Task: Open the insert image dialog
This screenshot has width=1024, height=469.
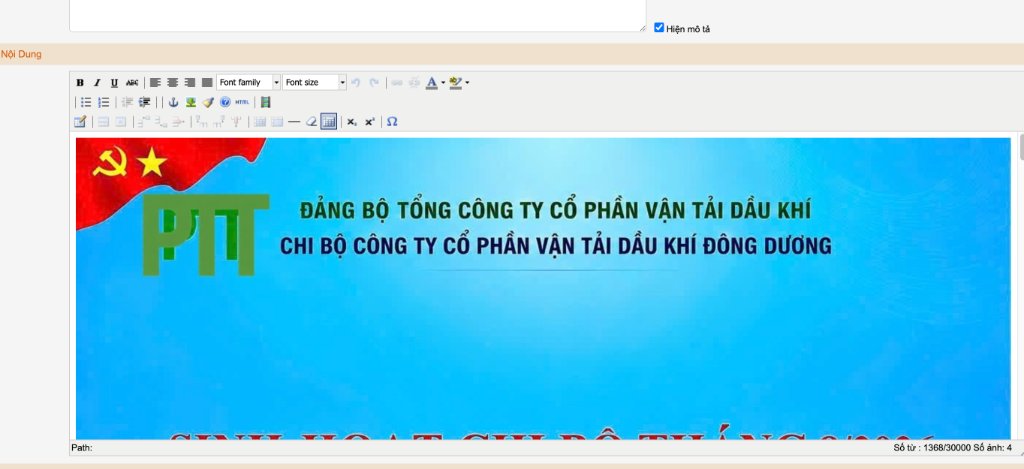Action: (191, 103)
